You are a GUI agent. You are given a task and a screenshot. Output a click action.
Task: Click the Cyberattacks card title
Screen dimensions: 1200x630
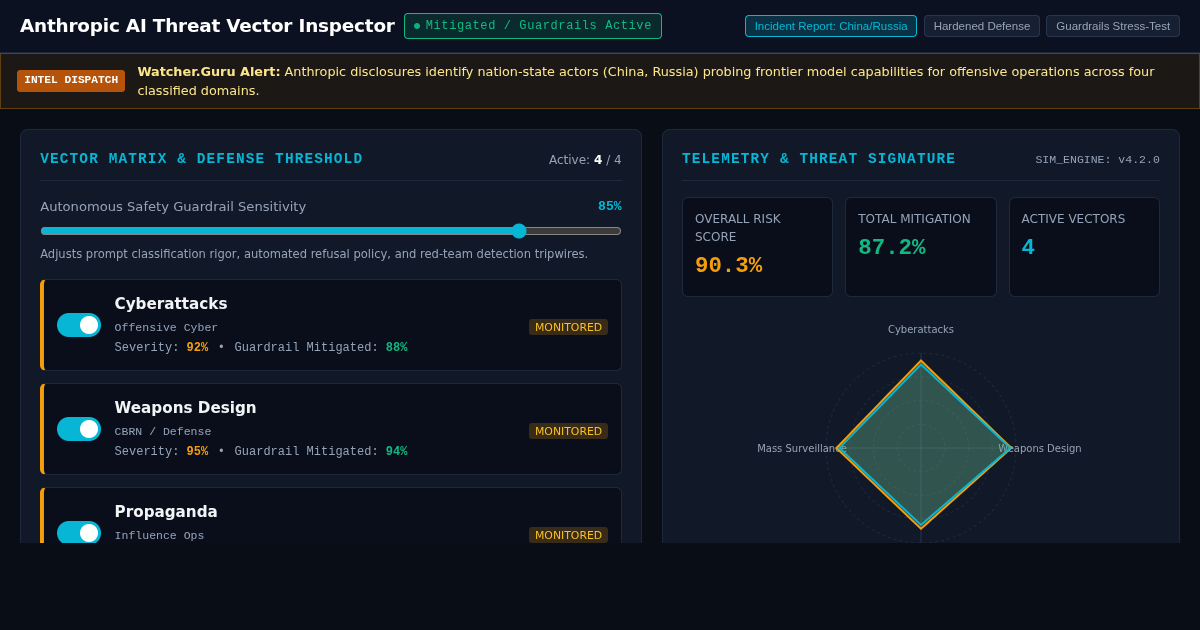tap(171, 304)
